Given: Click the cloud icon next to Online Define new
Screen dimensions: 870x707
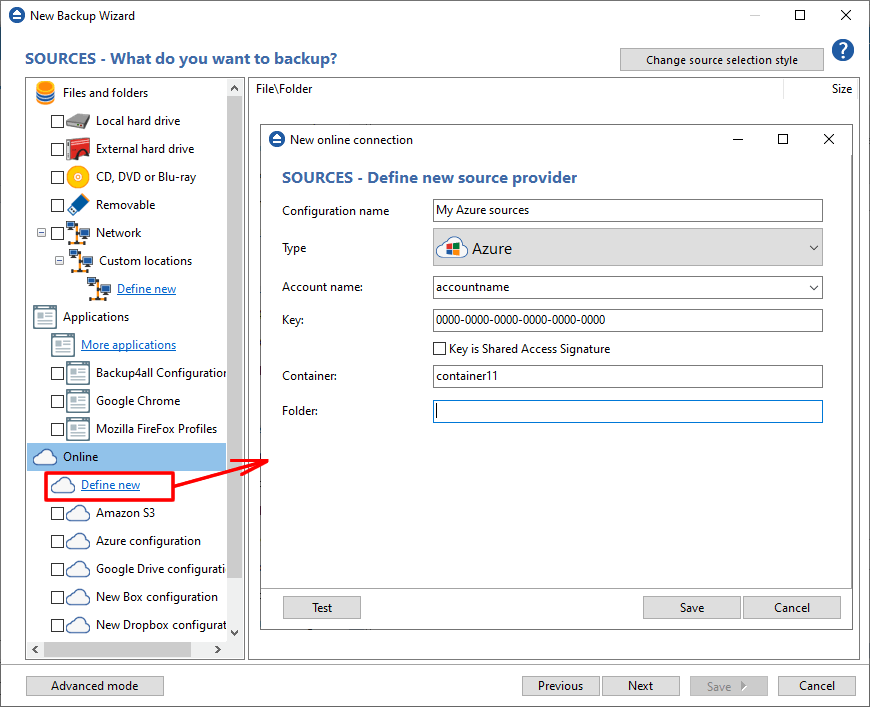Looking at the screenshot, I should 63,485.
